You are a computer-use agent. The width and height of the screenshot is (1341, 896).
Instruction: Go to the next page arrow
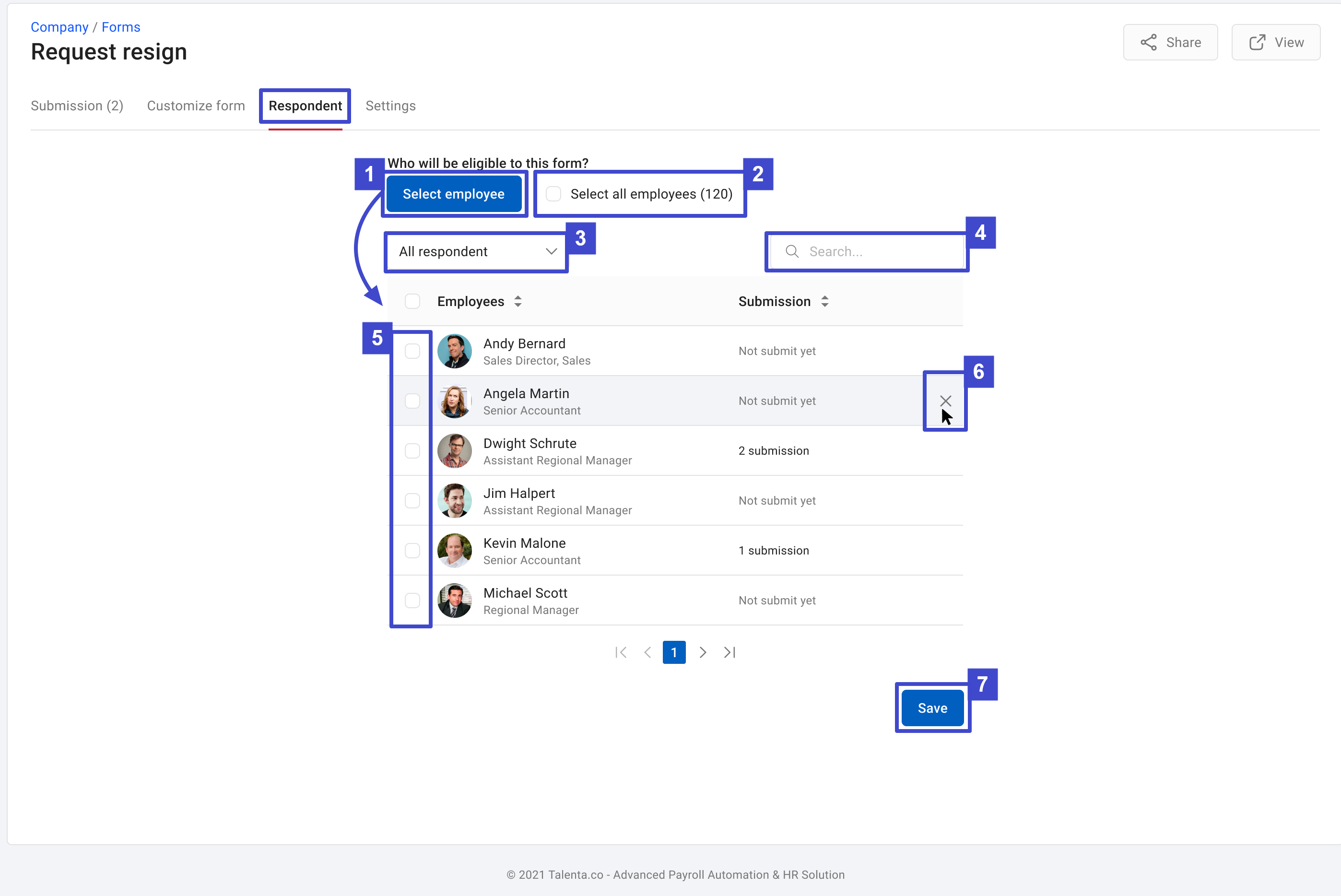tap(703, 652)
